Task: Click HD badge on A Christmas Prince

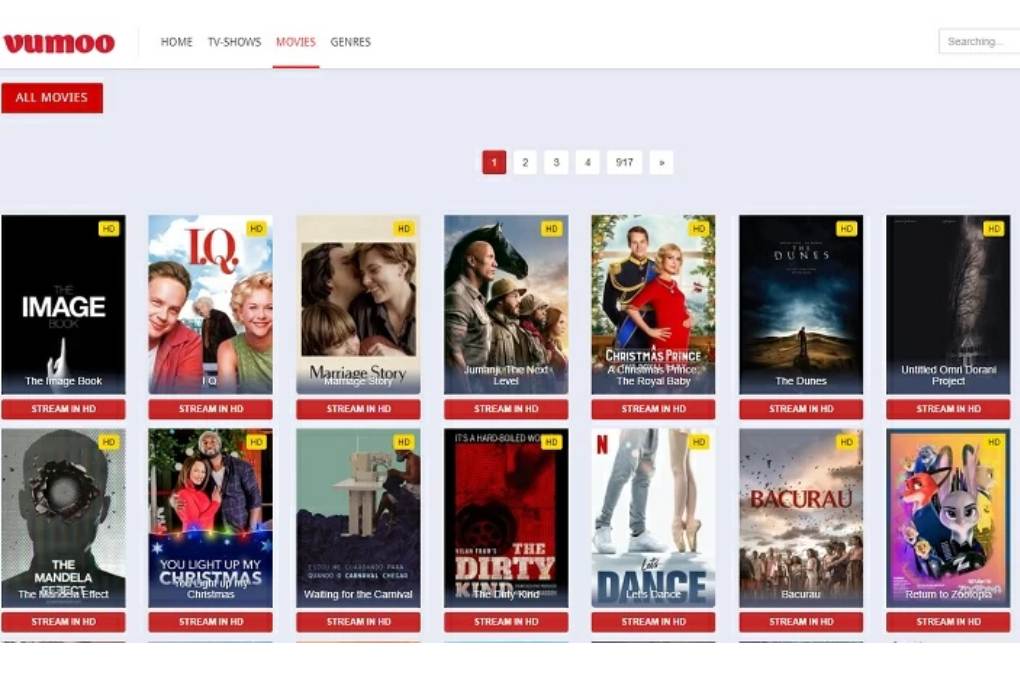Action: tap(699, 229)
